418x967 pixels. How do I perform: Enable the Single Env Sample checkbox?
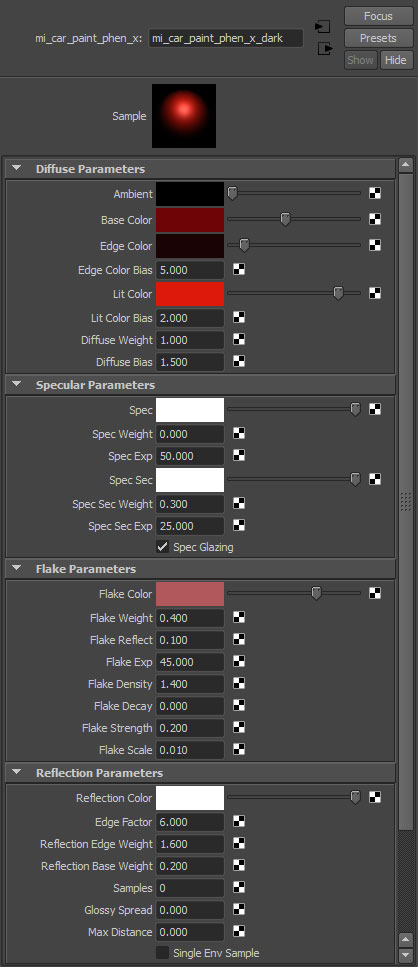pos(162,953)
